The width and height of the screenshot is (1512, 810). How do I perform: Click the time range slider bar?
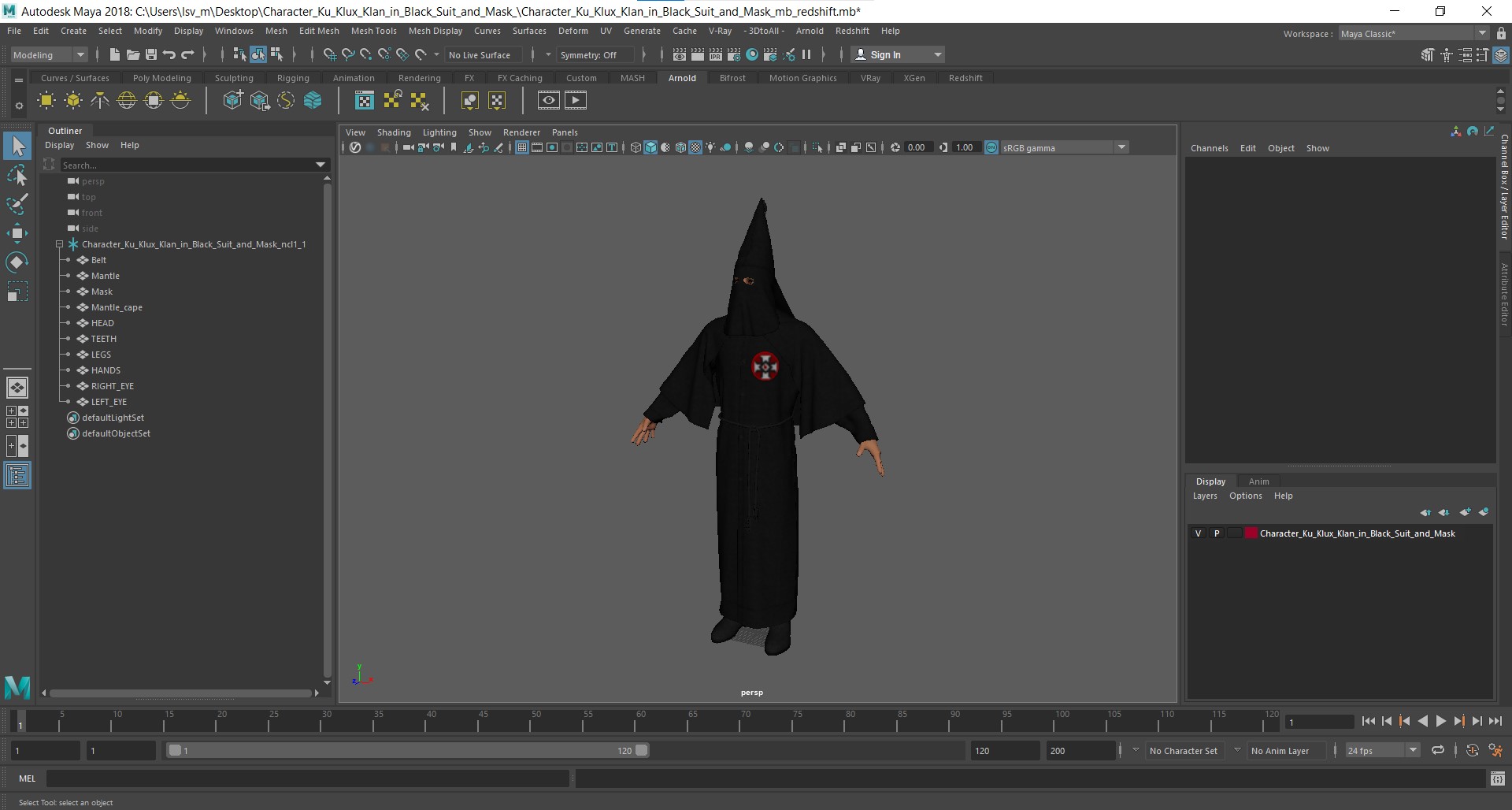[x=409, y=750]
